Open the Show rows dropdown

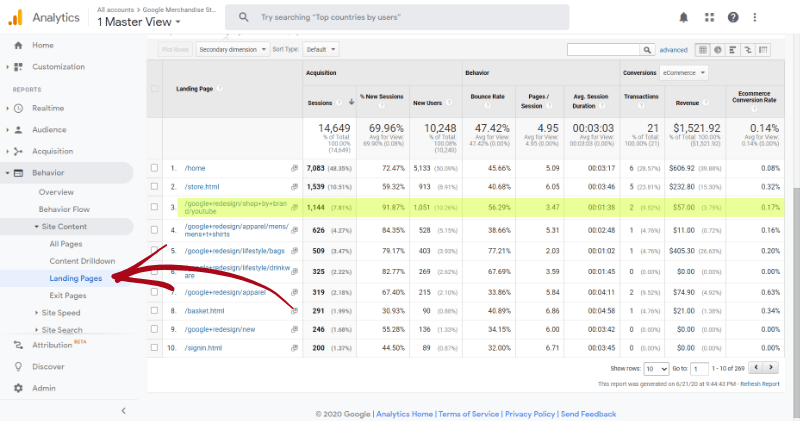click(x=656, y=368)
